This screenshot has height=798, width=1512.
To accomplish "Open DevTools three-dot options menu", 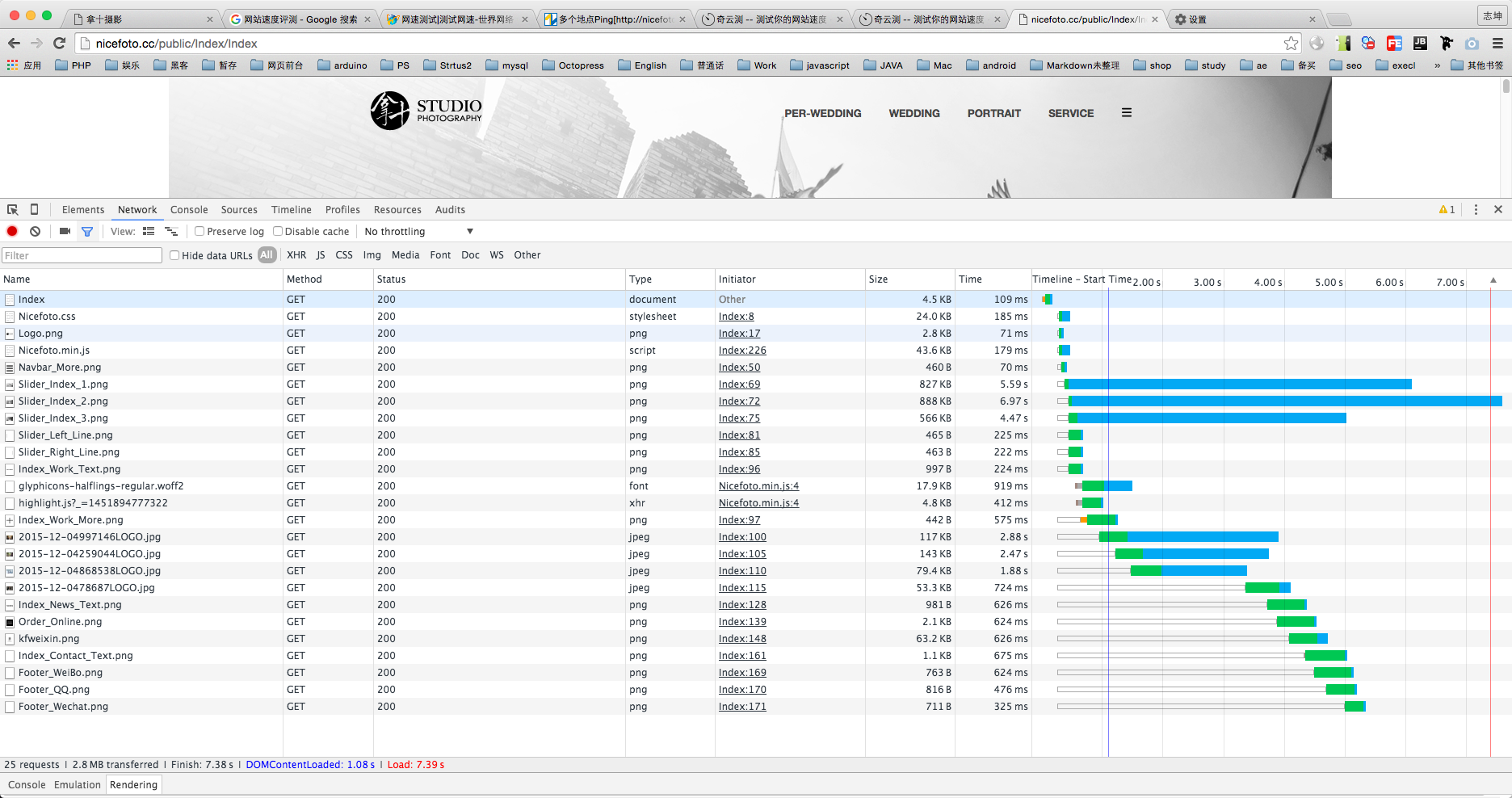I will (x=1476, y=209).
